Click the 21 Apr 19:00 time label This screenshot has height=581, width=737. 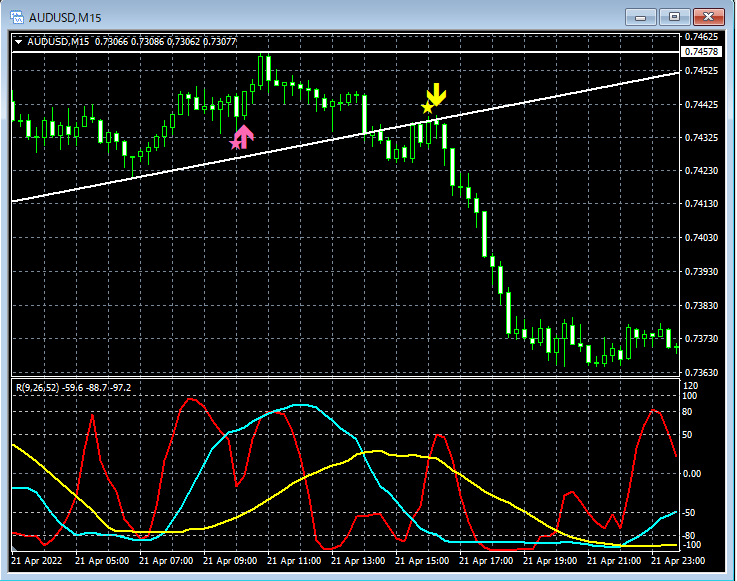point(550,561)
